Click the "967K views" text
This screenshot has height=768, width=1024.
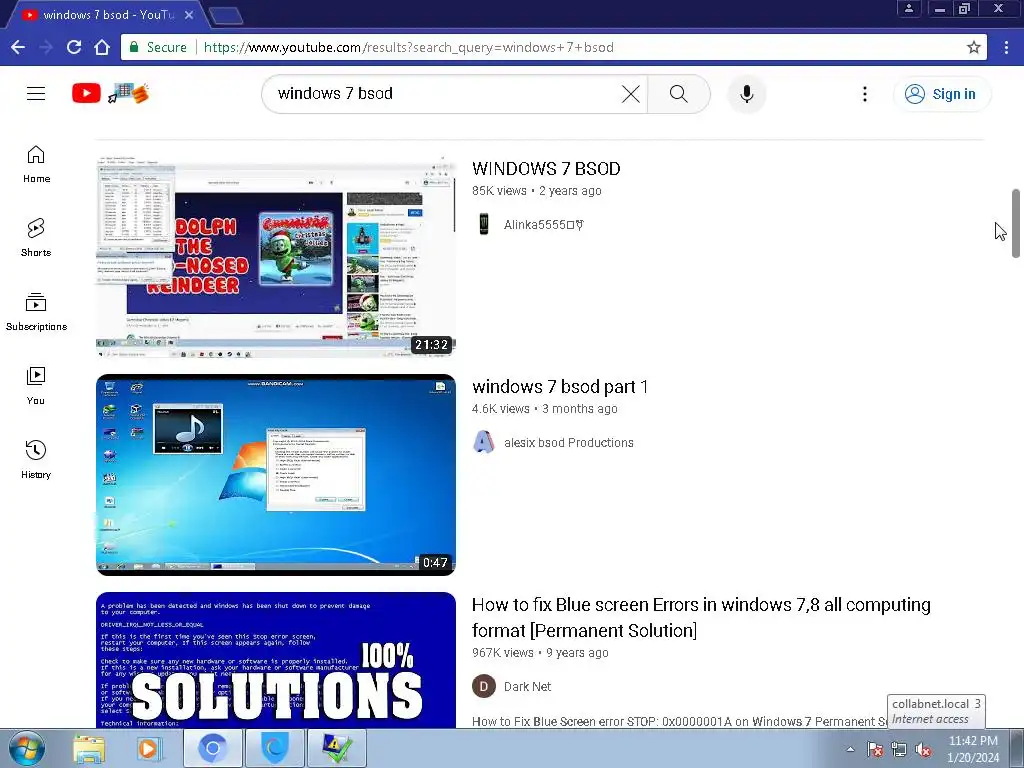(x=502, y=652)
